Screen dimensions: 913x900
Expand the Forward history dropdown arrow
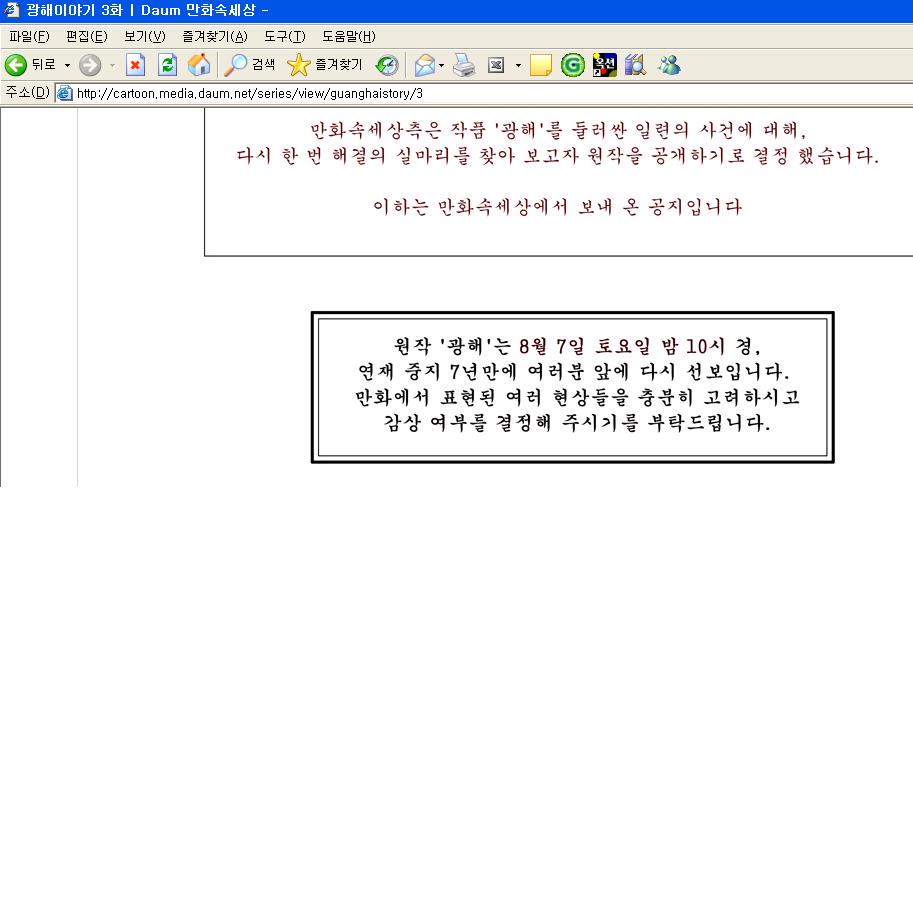(x=112, y=65)
